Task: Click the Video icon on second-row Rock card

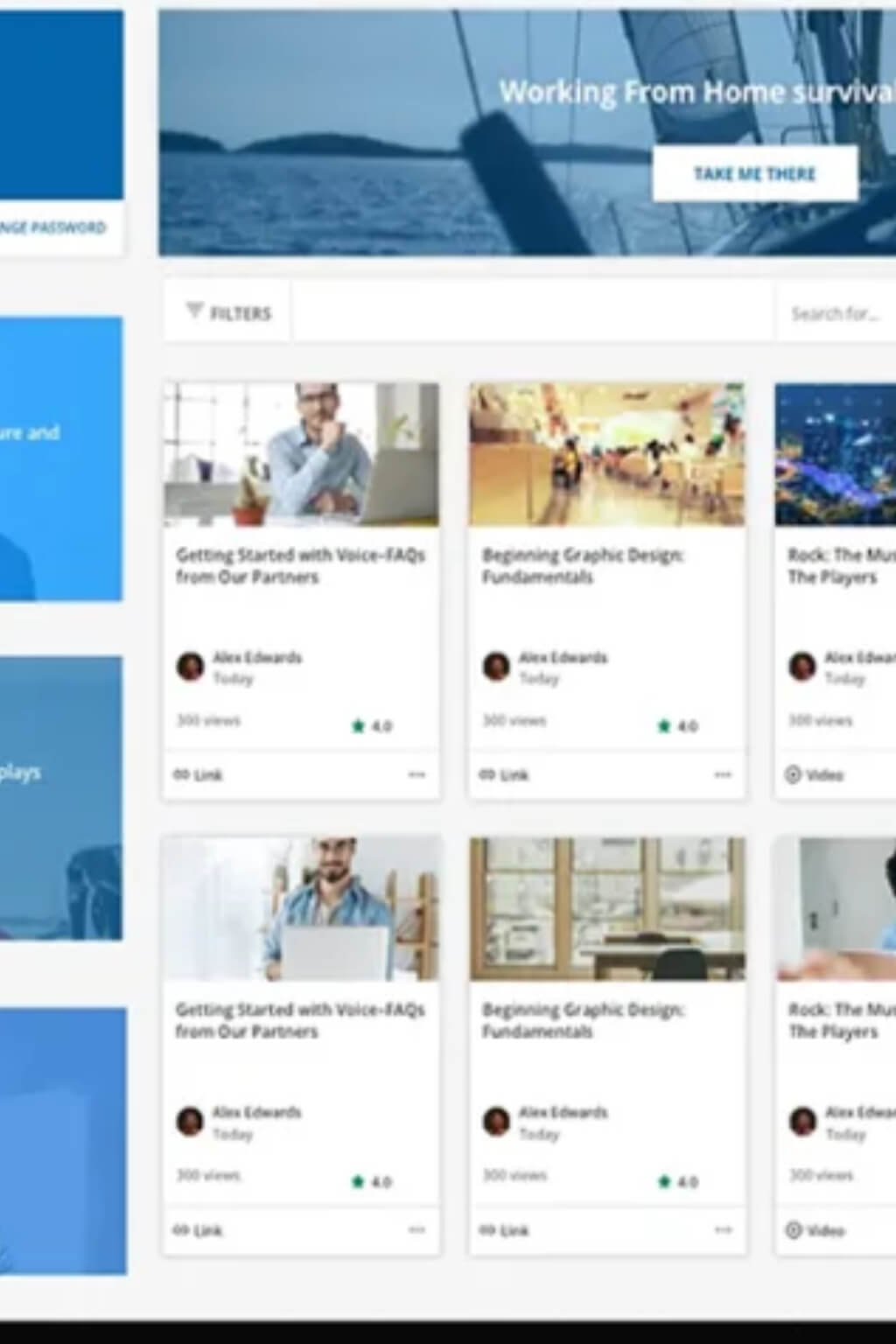Action: pyautogui.click(x=794, y=1230)
